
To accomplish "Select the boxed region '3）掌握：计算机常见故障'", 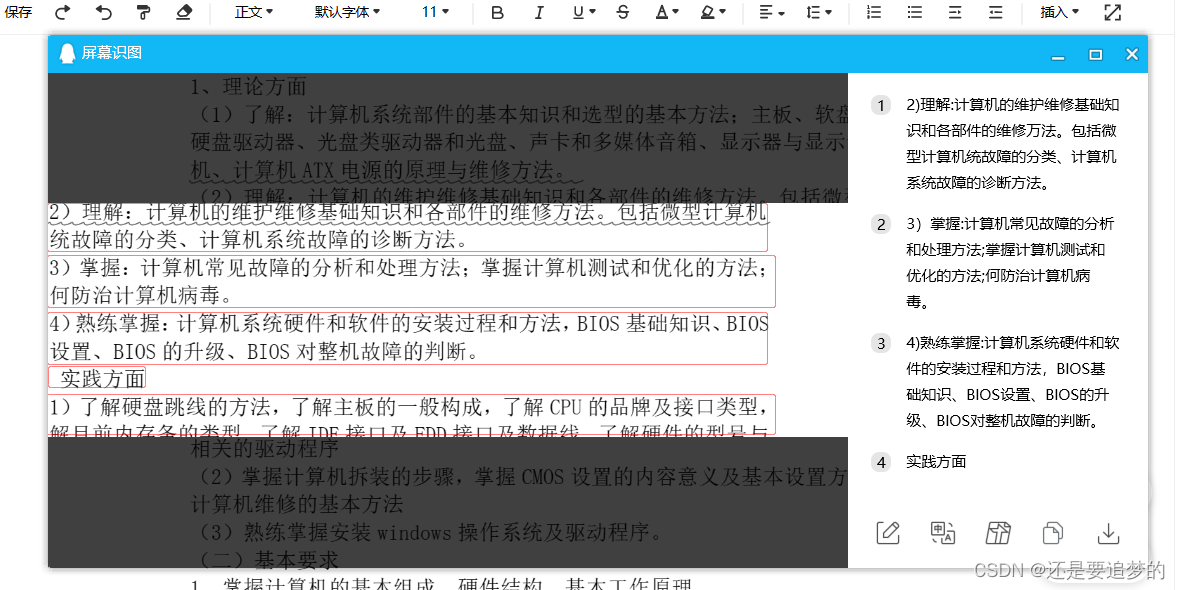I will tap(412, 280).
